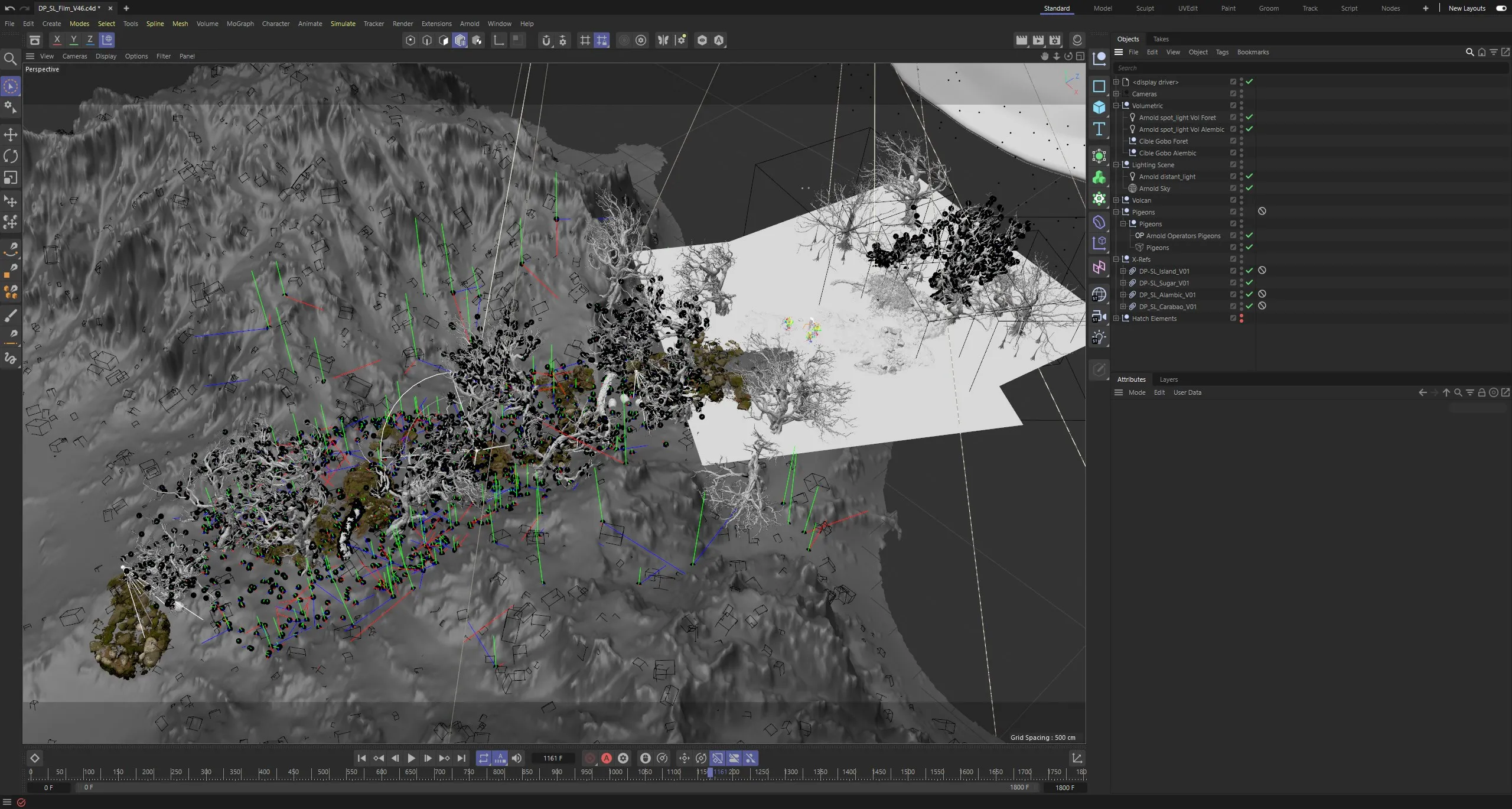Select the Move tool in left toolbar
This screenshot has width=1512, height=809.
[x=11, y=134]
